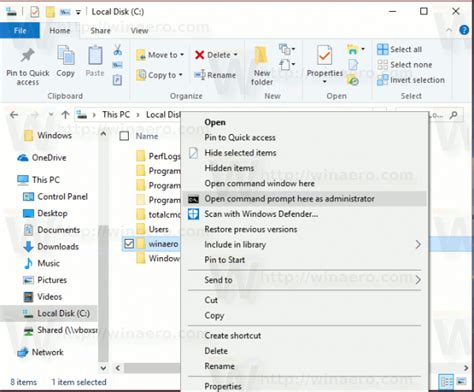Click the Up one level arrow

65,115
